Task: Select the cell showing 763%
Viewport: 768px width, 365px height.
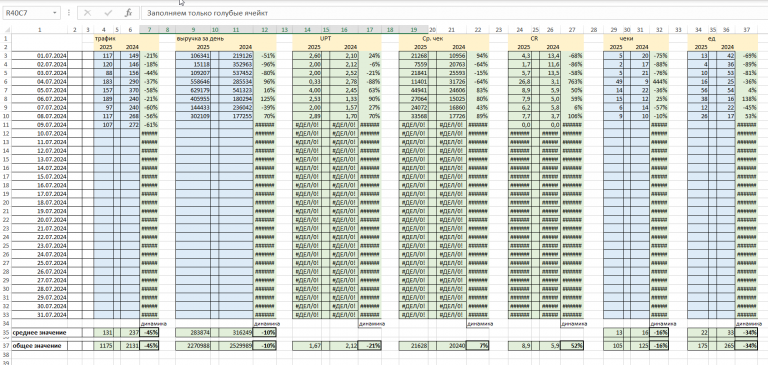Action: [572, 81]
